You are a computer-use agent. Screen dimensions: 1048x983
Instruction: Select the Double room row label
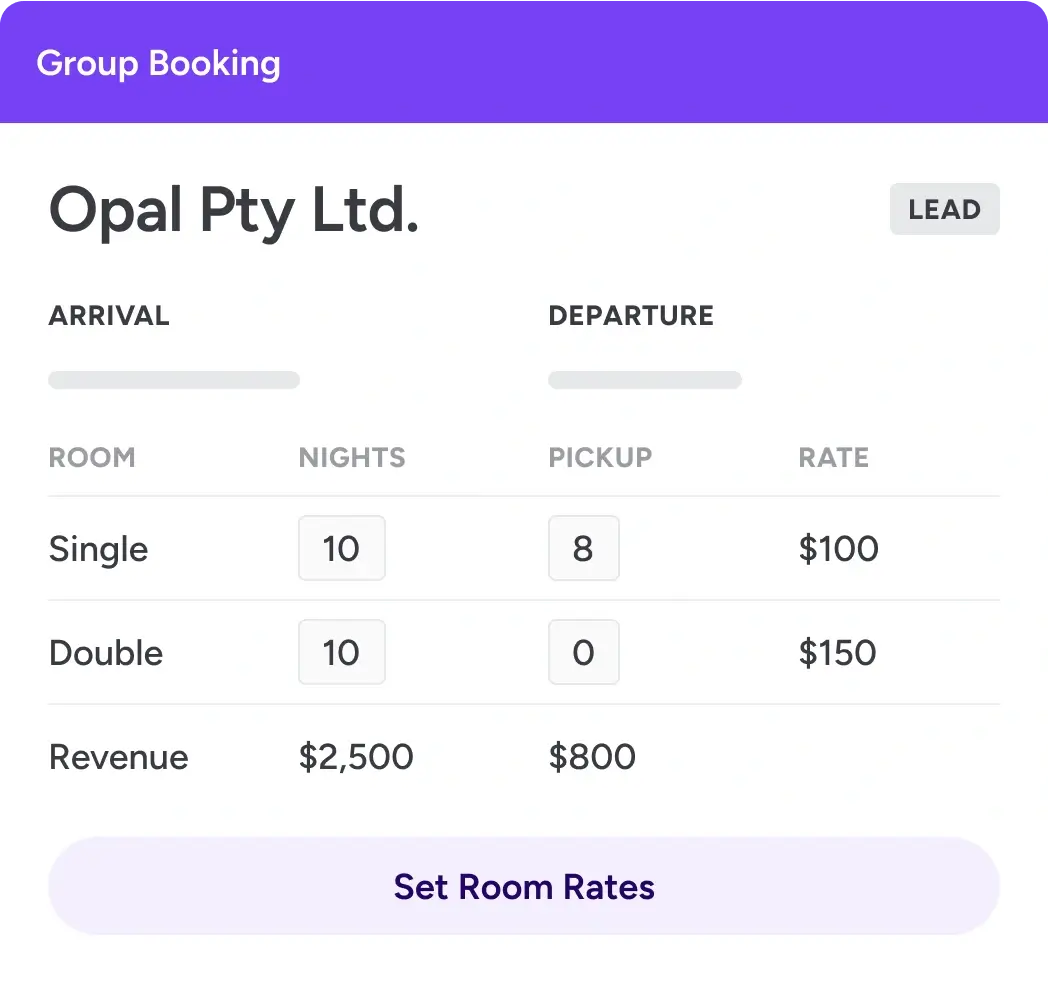(x=105, y=652)
